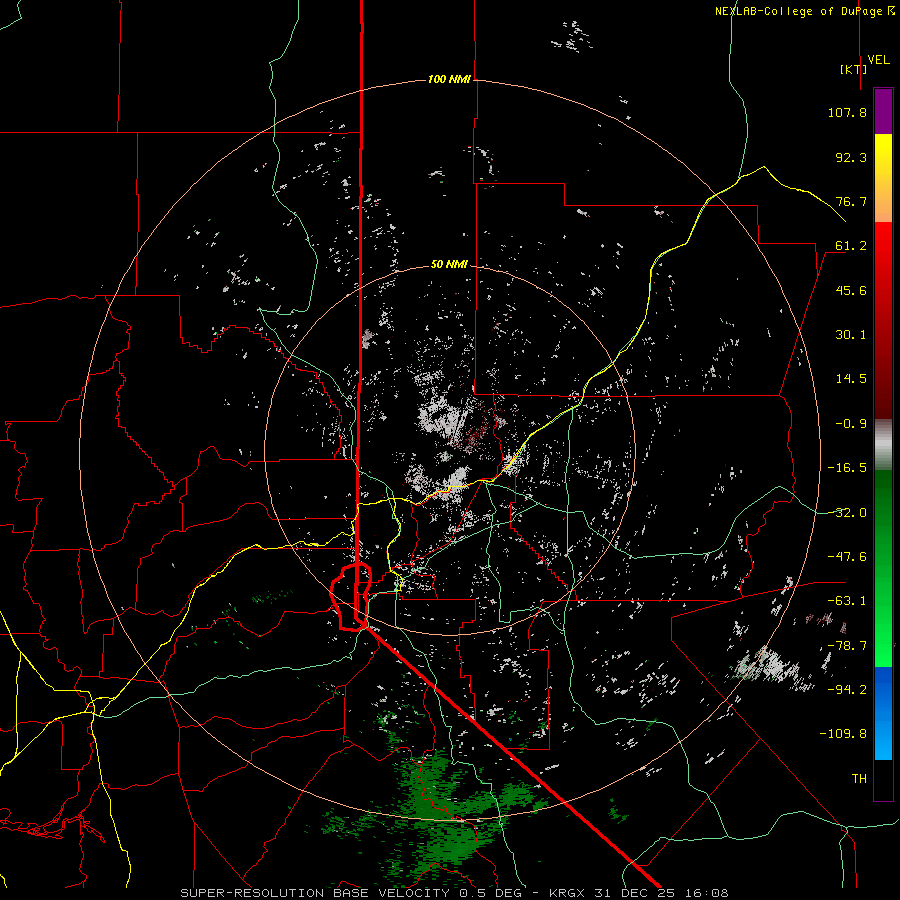This screenshot has height=900, width=900.
Task: Click the 100 NMI range ring label
Action: (449, 79)
